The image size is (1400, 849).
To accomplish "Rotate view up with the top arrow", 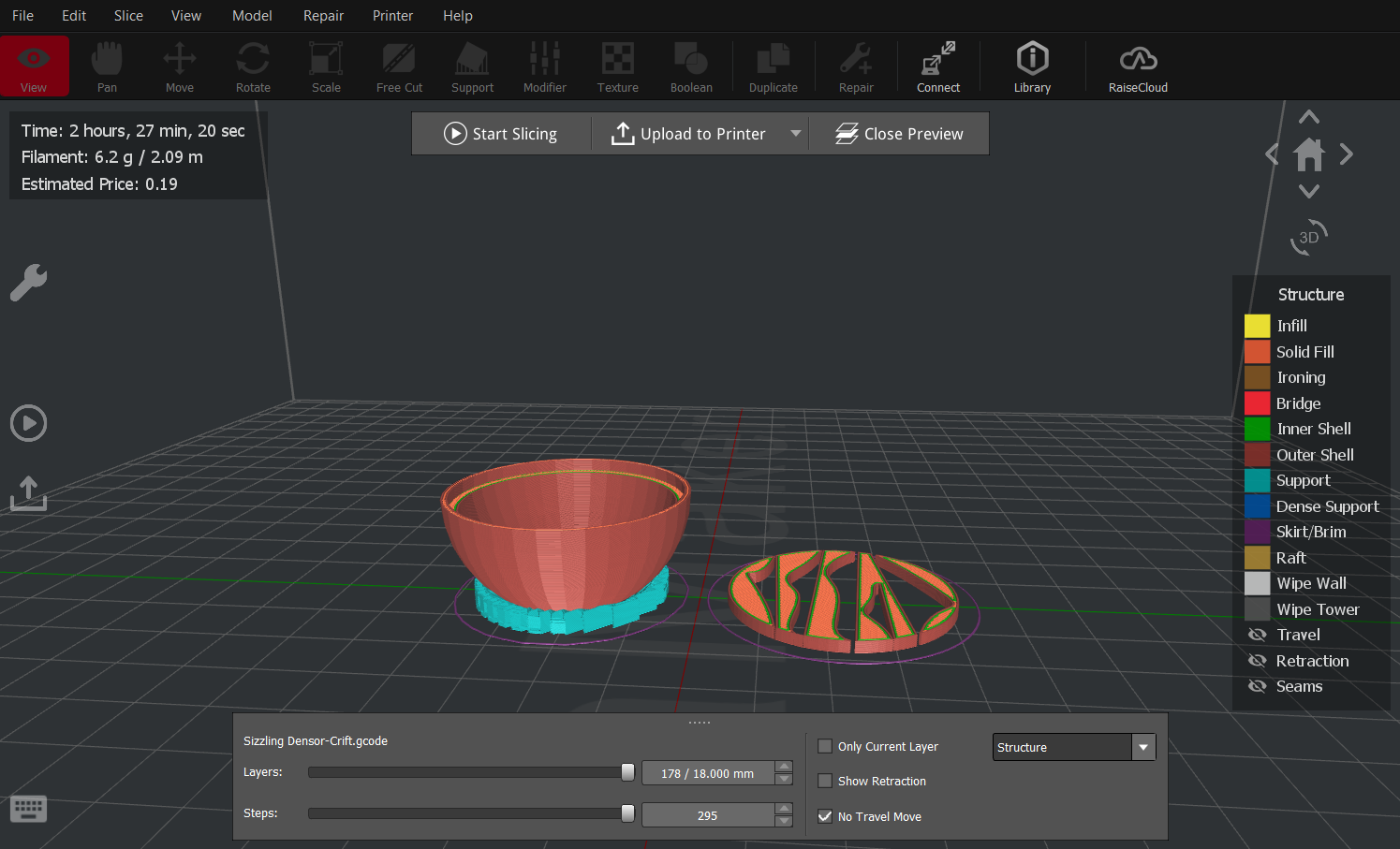I will [x=1309, y=117].
